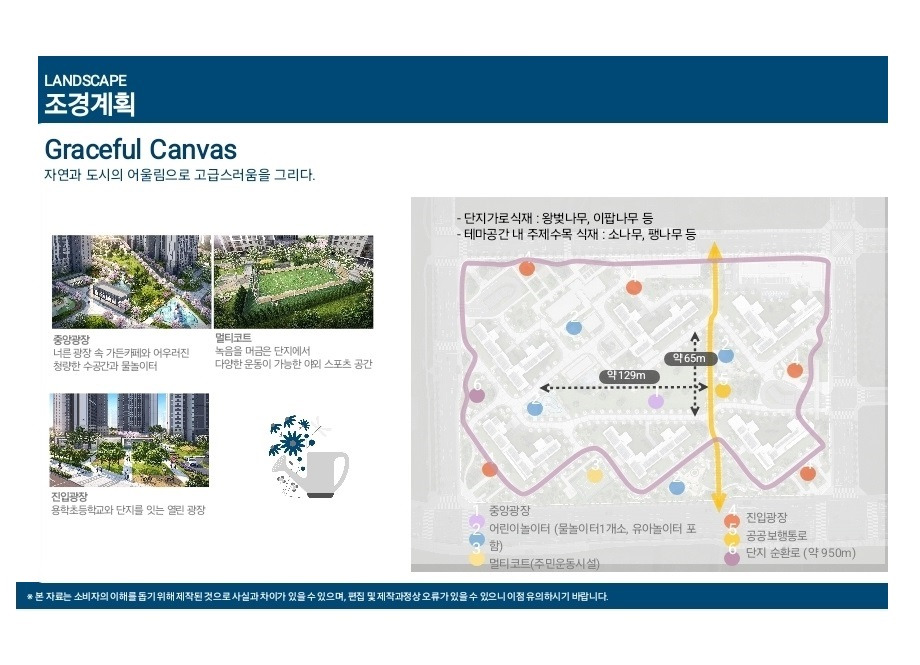The image size is (920, 665).
Task: Select purple marker 6 on the loop's left edge
Action: click(477, 394)
